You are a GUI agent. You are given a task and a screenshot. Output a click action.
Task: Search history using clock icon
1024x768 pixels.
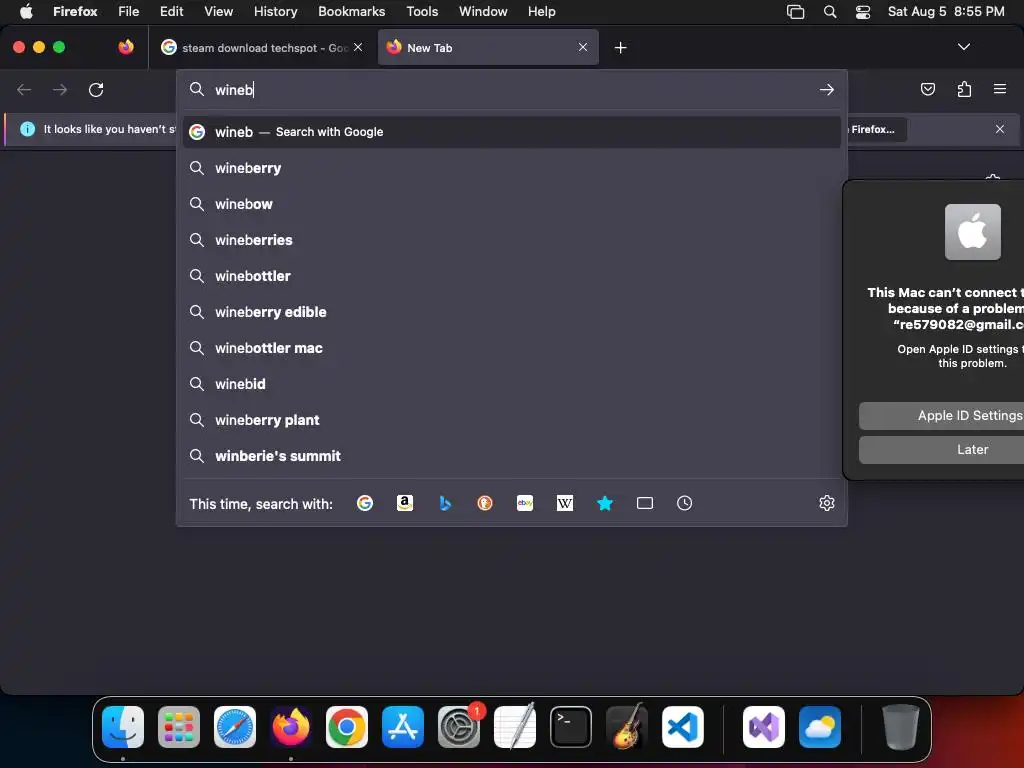tap(684, 503)
